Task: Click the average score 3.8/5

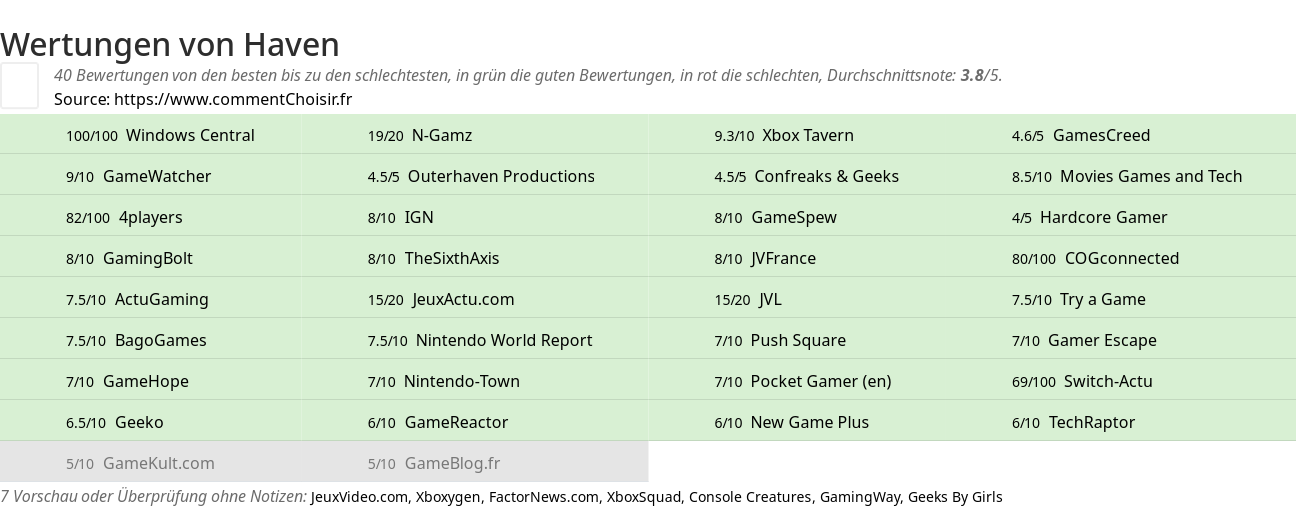Action: pos(981,75)
